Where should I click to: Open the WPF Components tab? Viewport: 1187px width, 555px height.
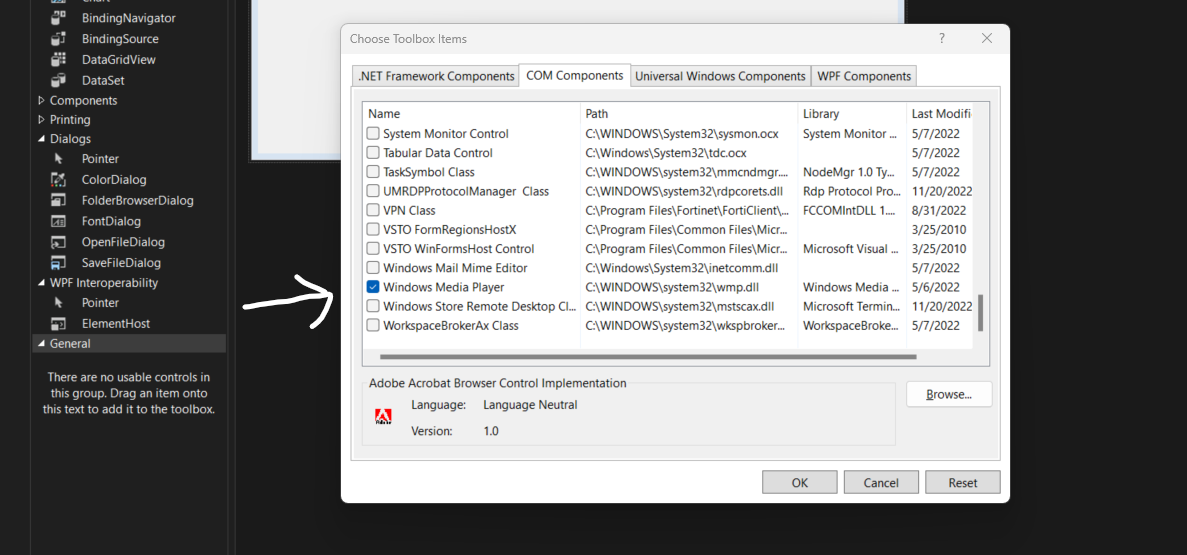(x=864, y=76)
